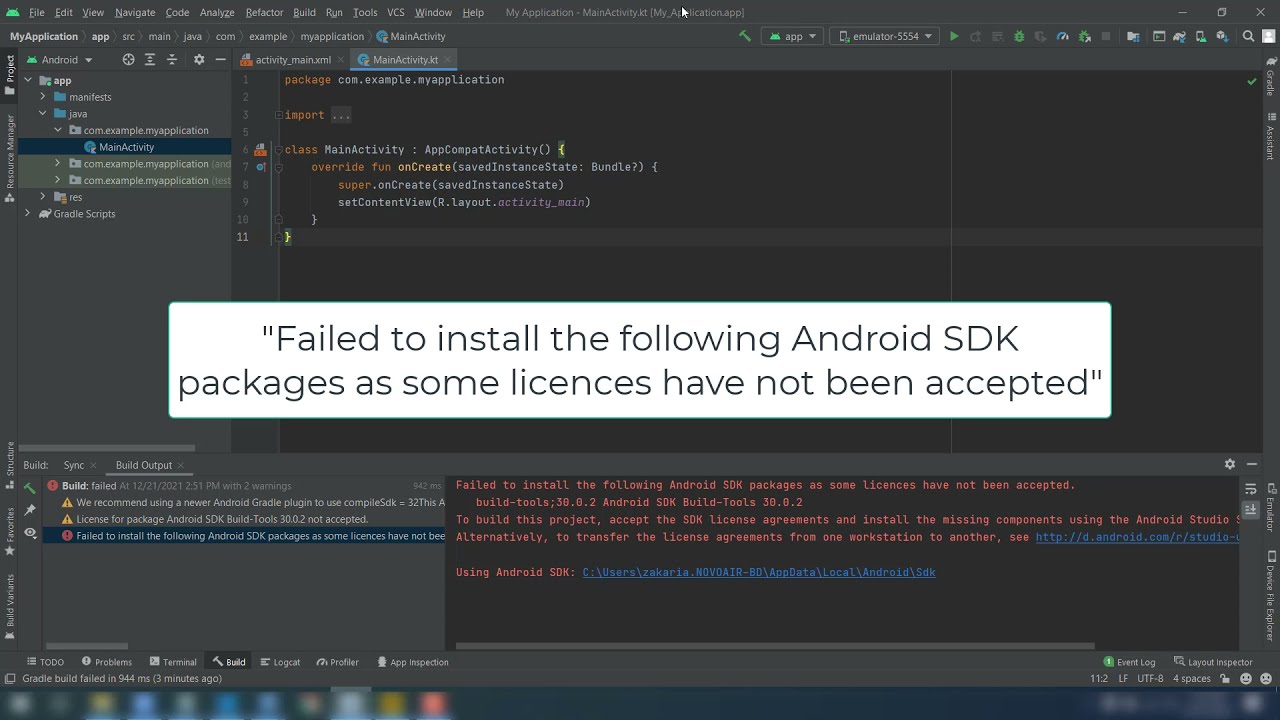Click Collapse All in Project panel
This screenshot has width=1280, height=720.
click(x=173, y=60)
